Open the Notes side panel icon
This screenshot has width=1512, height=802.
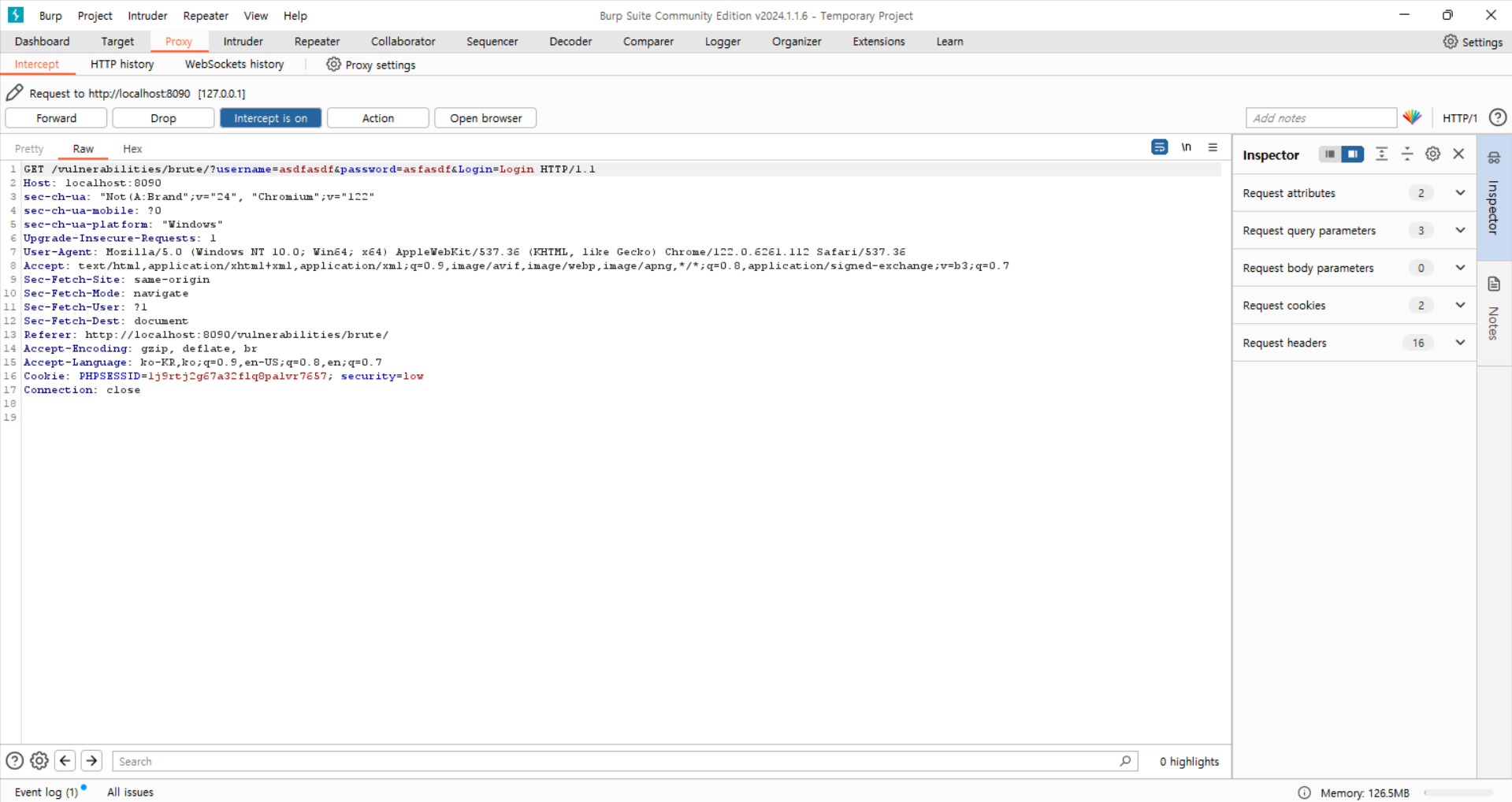point(1494,284)
